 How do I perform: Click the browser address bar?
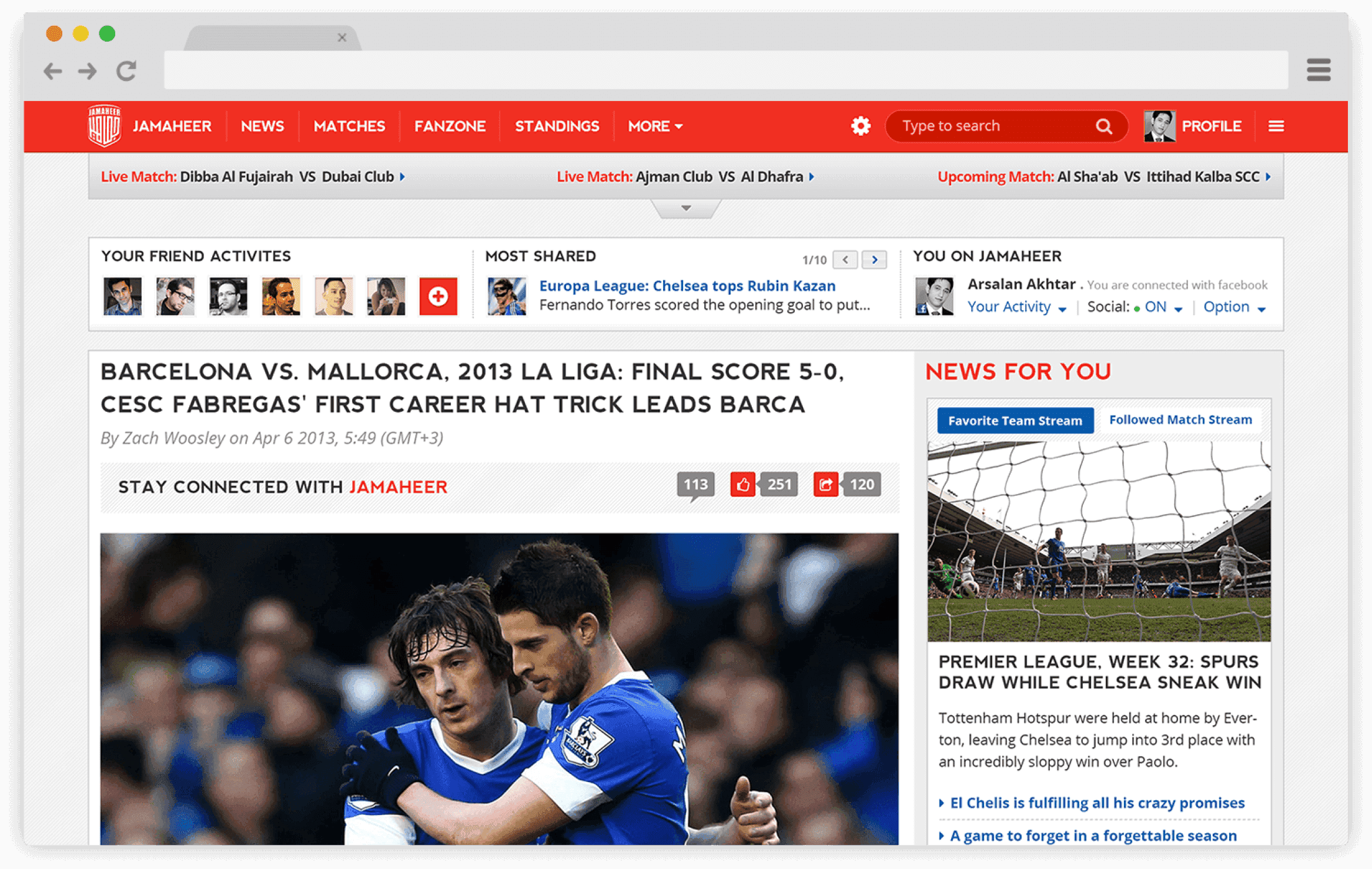pyautogui.click(x=725, y=70)
